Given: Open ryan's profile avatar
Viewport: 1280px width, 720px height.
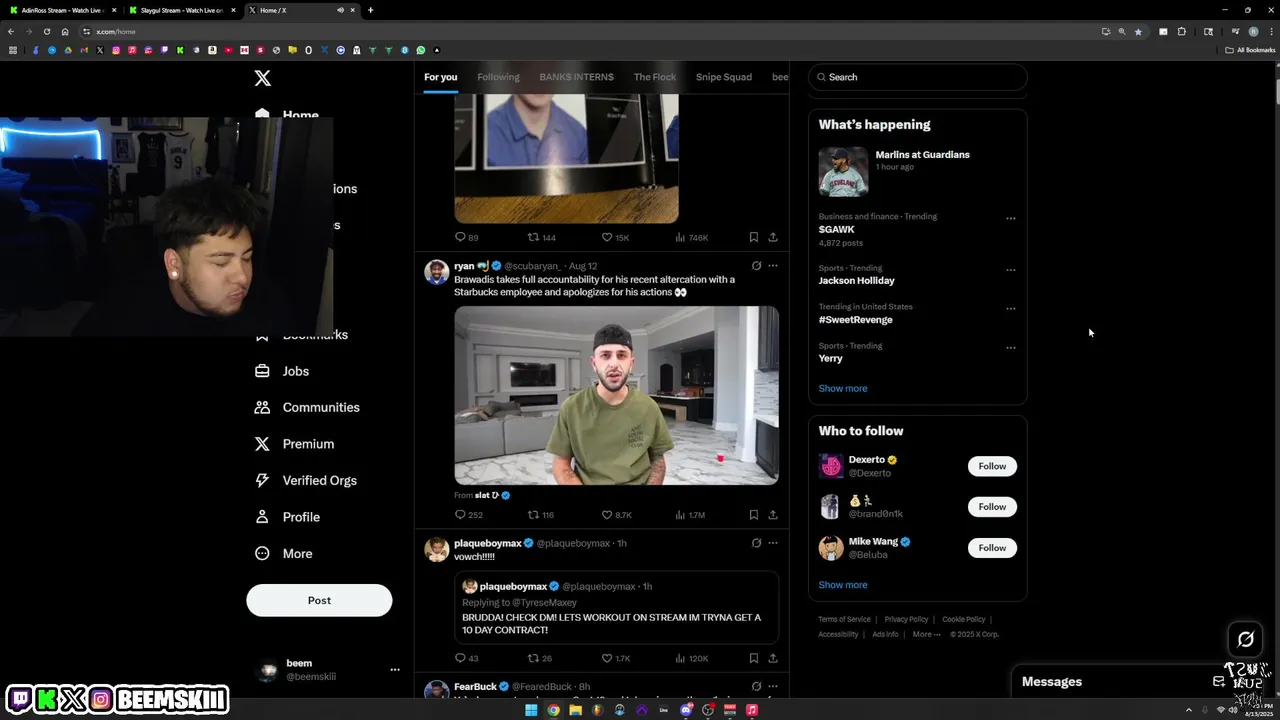Looking at the screenshot, I should click(436, 272).
